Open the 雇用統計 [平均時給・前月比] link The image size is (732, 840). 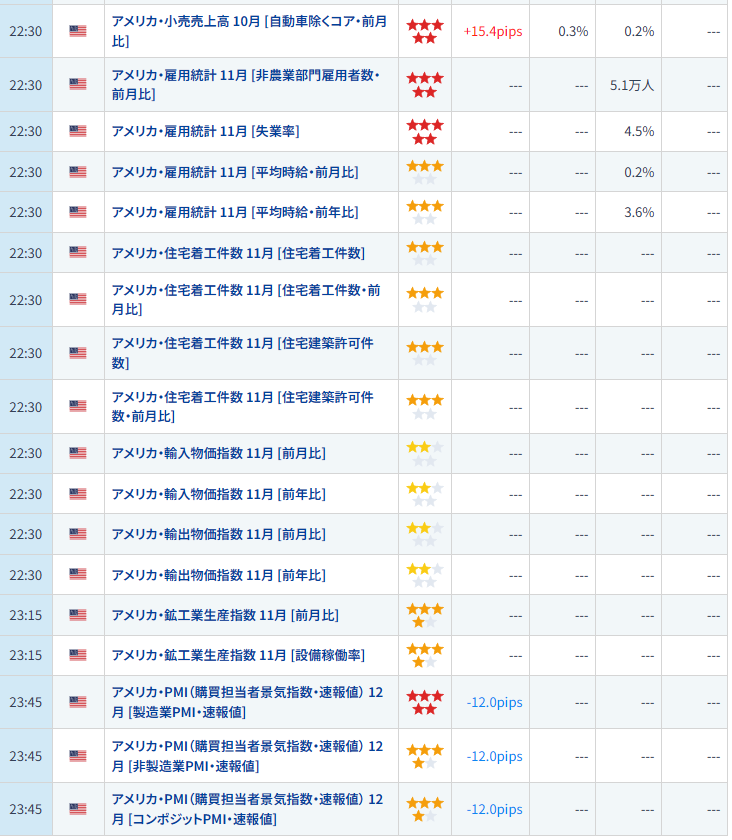234,172
